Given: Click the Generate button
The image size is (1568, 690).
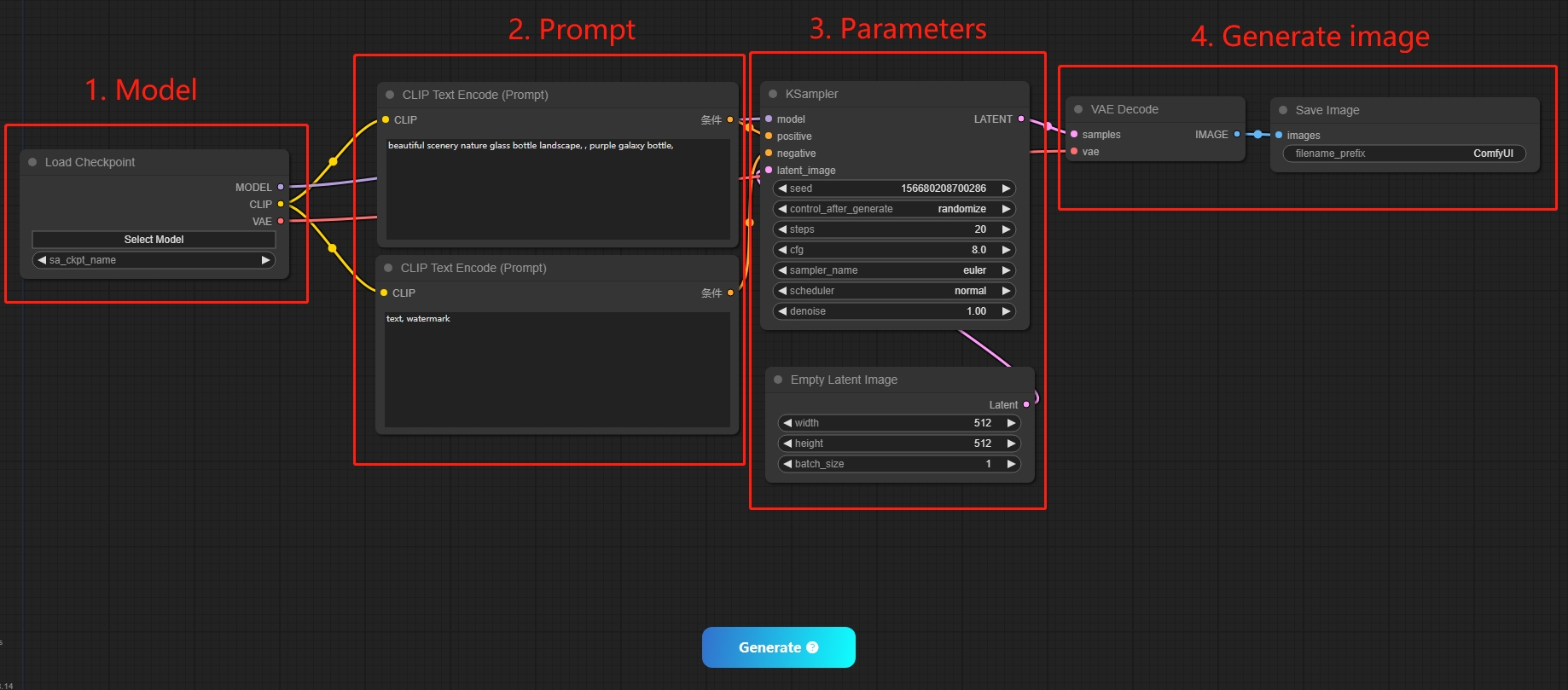Looking at the screenshot, I should click(768, 647).
